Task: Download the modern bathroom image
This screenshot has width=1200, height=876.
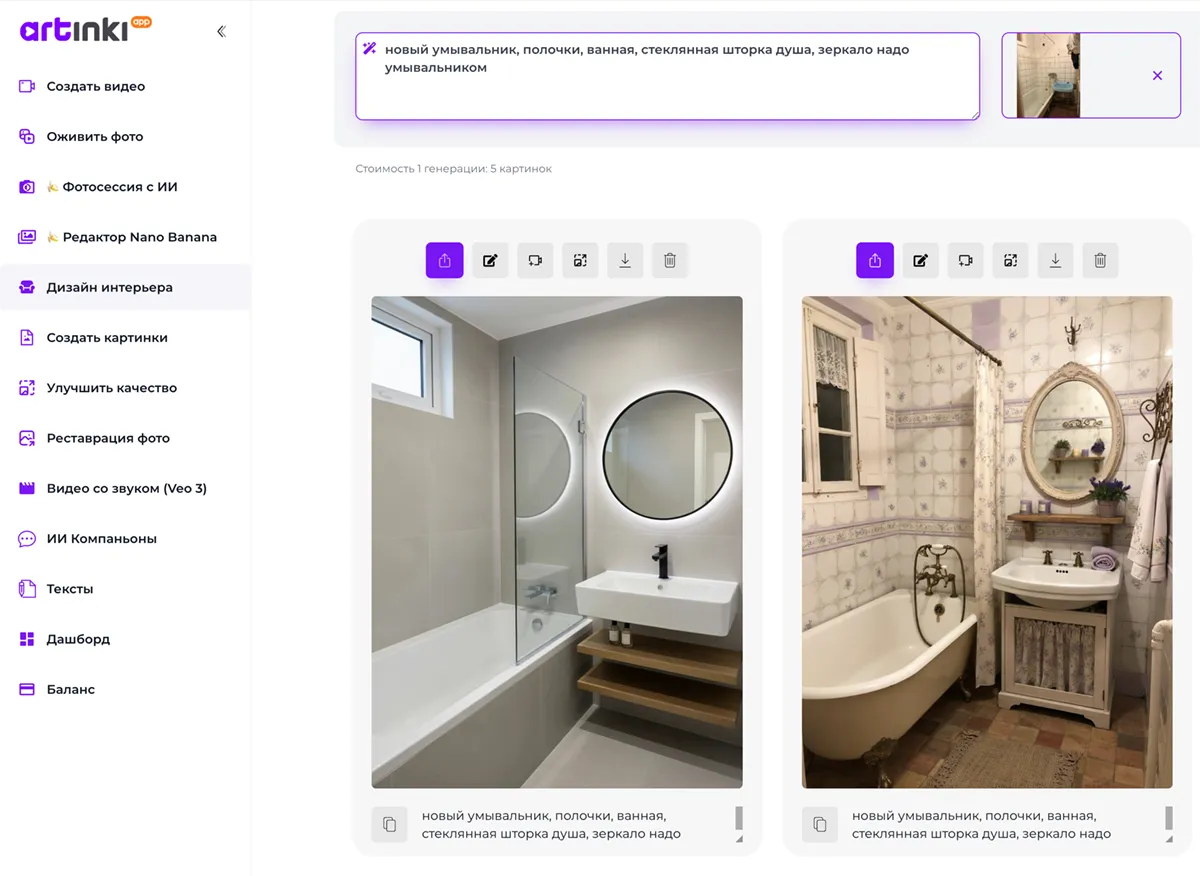Action: (625, 261)
